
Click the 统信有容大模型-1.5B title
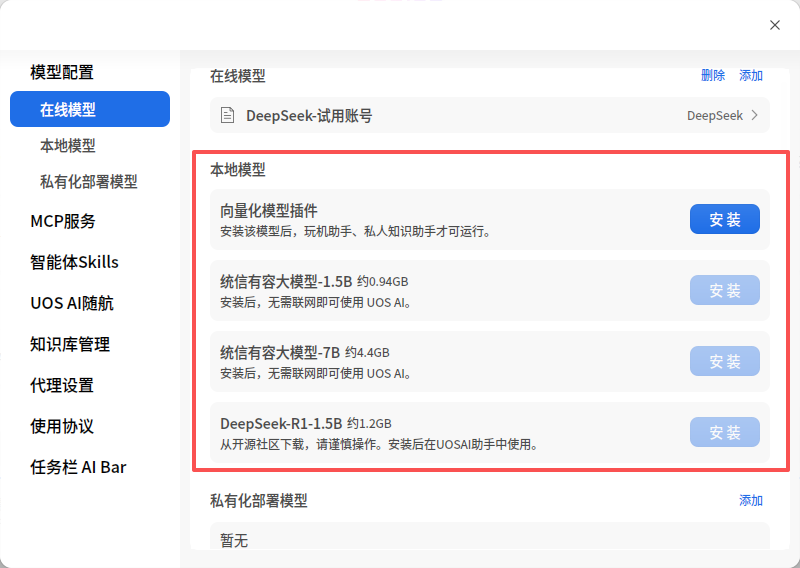[286, 281]
